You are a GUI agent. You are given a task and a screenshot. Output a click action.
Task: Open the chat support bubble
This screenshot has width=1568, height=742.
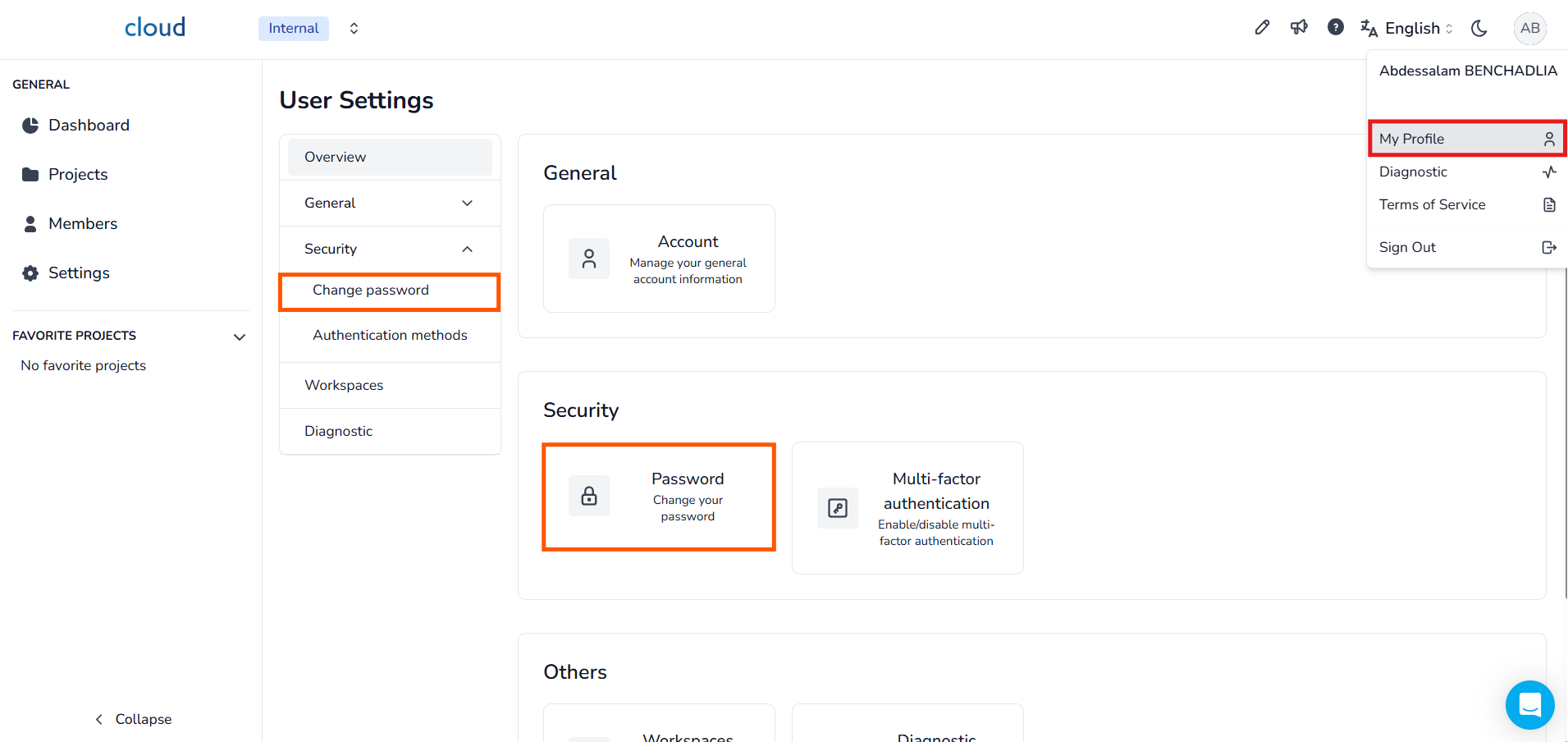(x=1529, y=705)
